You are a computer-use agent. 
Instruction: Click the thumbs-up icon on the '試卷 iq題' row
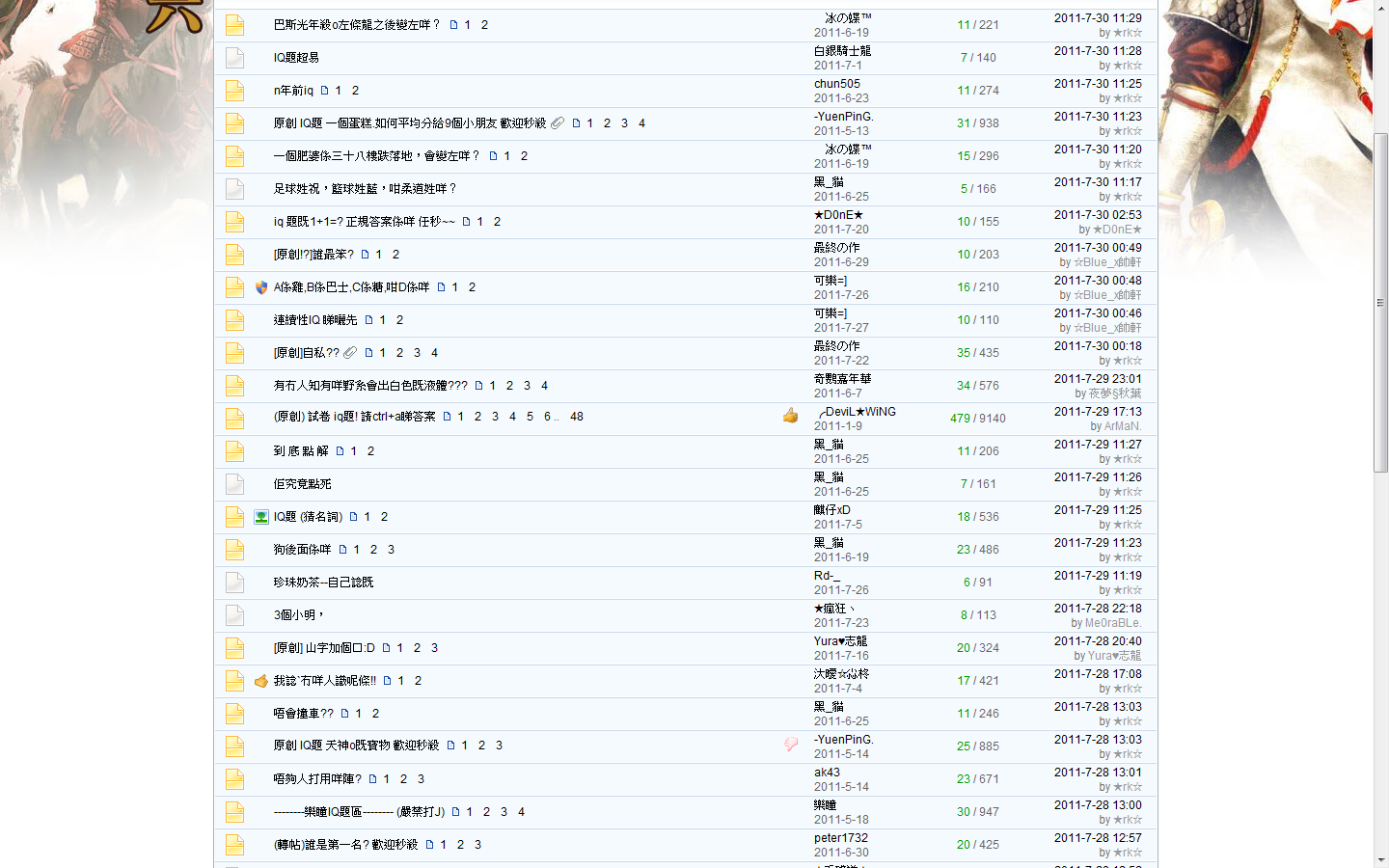click(x=791, y=416)
